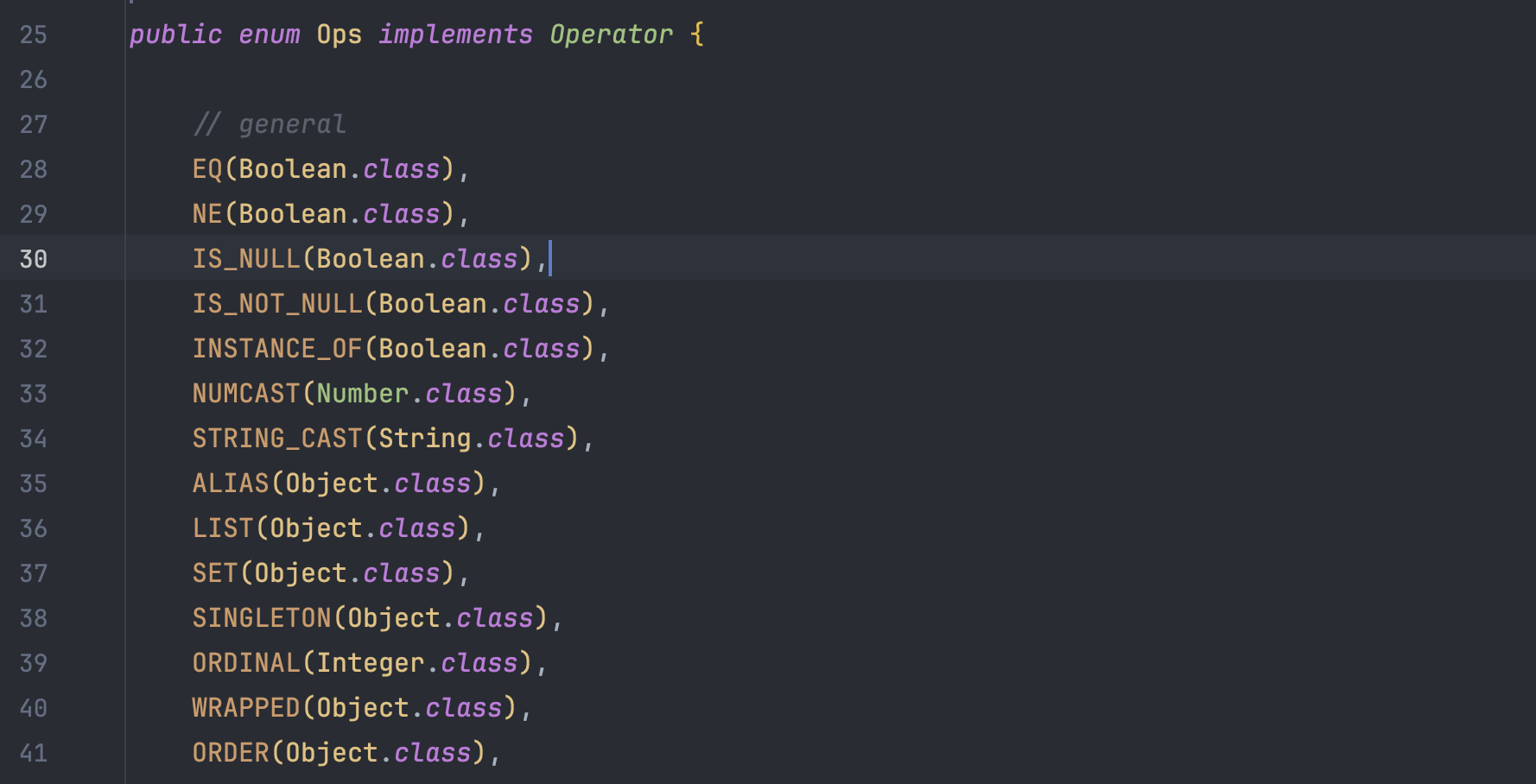1536x784 pixels.
Task: Click the Integer type in ORDINAL
Action: coord(371,663)
